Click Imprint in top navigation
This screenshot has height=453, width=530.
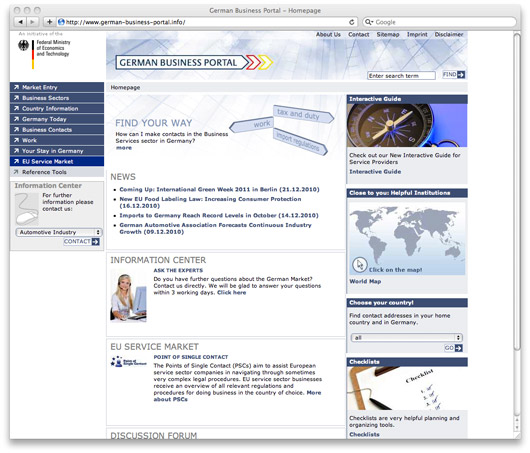417,34
